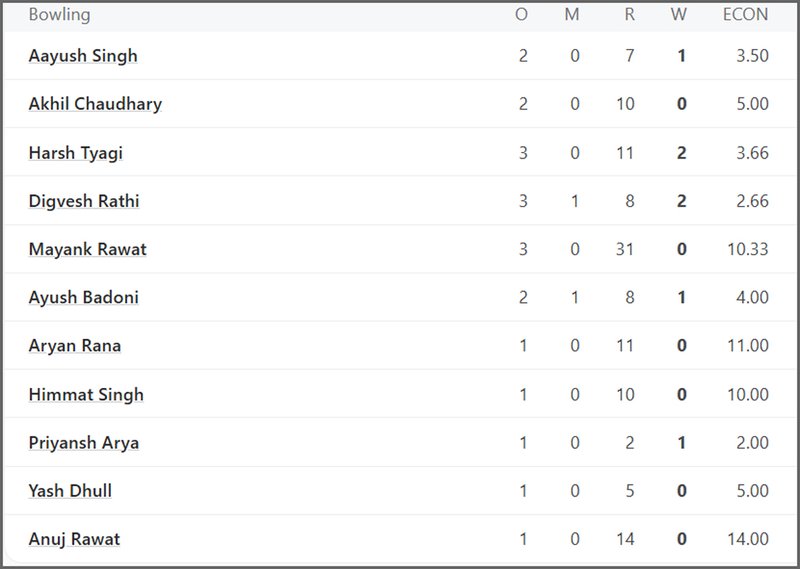Open Aryan Rana player page
This screenshot has height=569, width=800.
click(x=75, y=345)
